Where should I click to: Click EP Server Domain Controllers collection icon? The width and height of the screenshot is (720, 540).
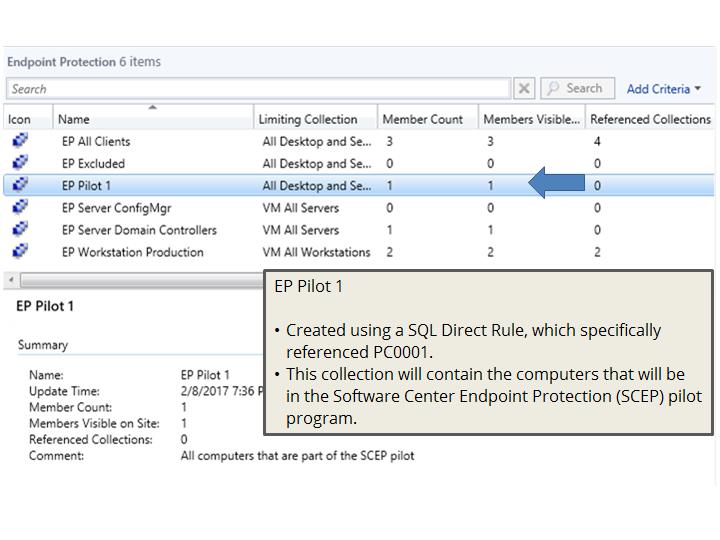click(20, 230)
